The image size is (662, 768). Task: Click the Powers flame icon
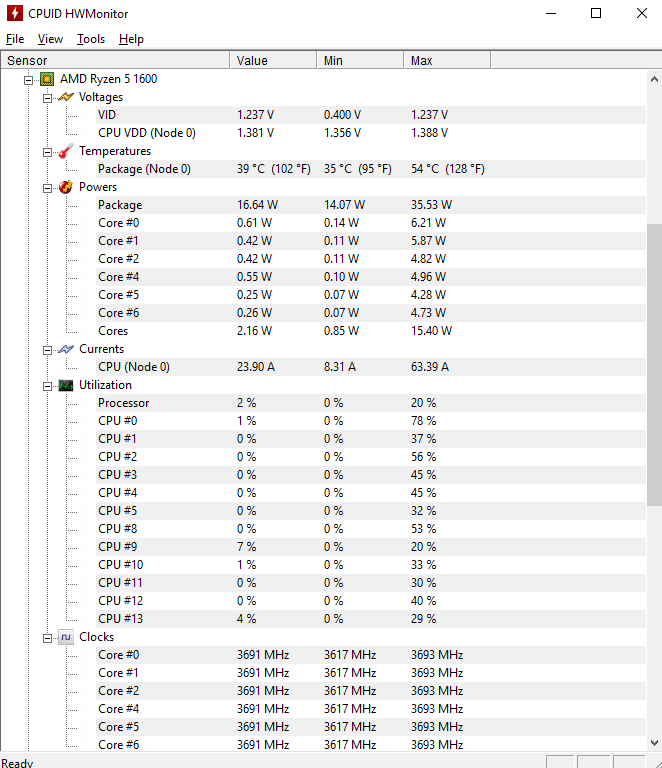tap(66, 187)
